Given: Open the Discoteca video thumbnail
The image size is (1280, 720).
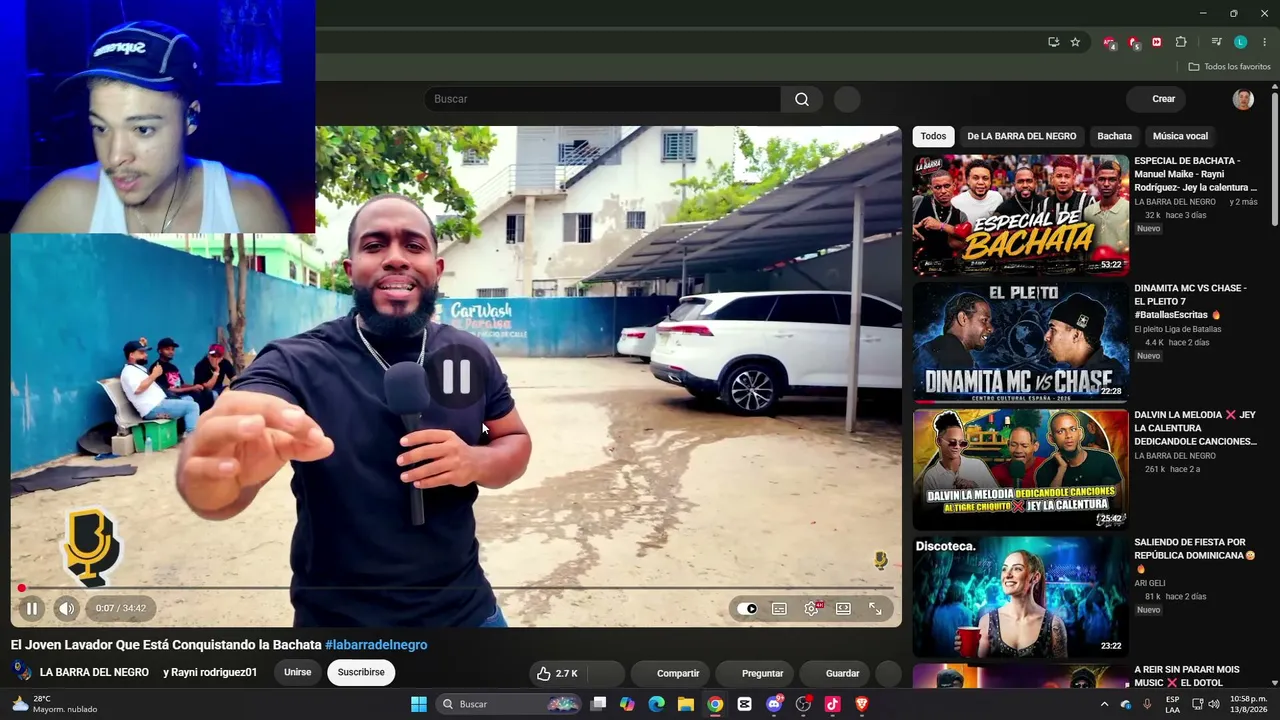Looking at the screenshot, I should click(1020, 596).
